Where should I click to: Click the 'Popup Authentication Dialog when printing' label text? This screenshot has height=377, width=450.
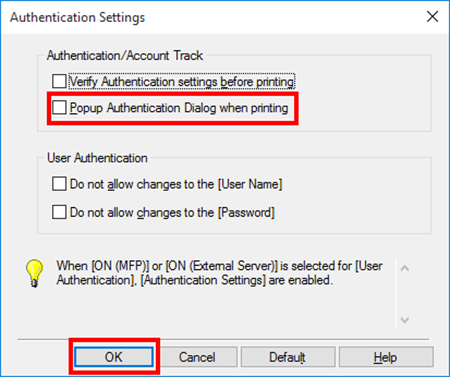(179, 108)
